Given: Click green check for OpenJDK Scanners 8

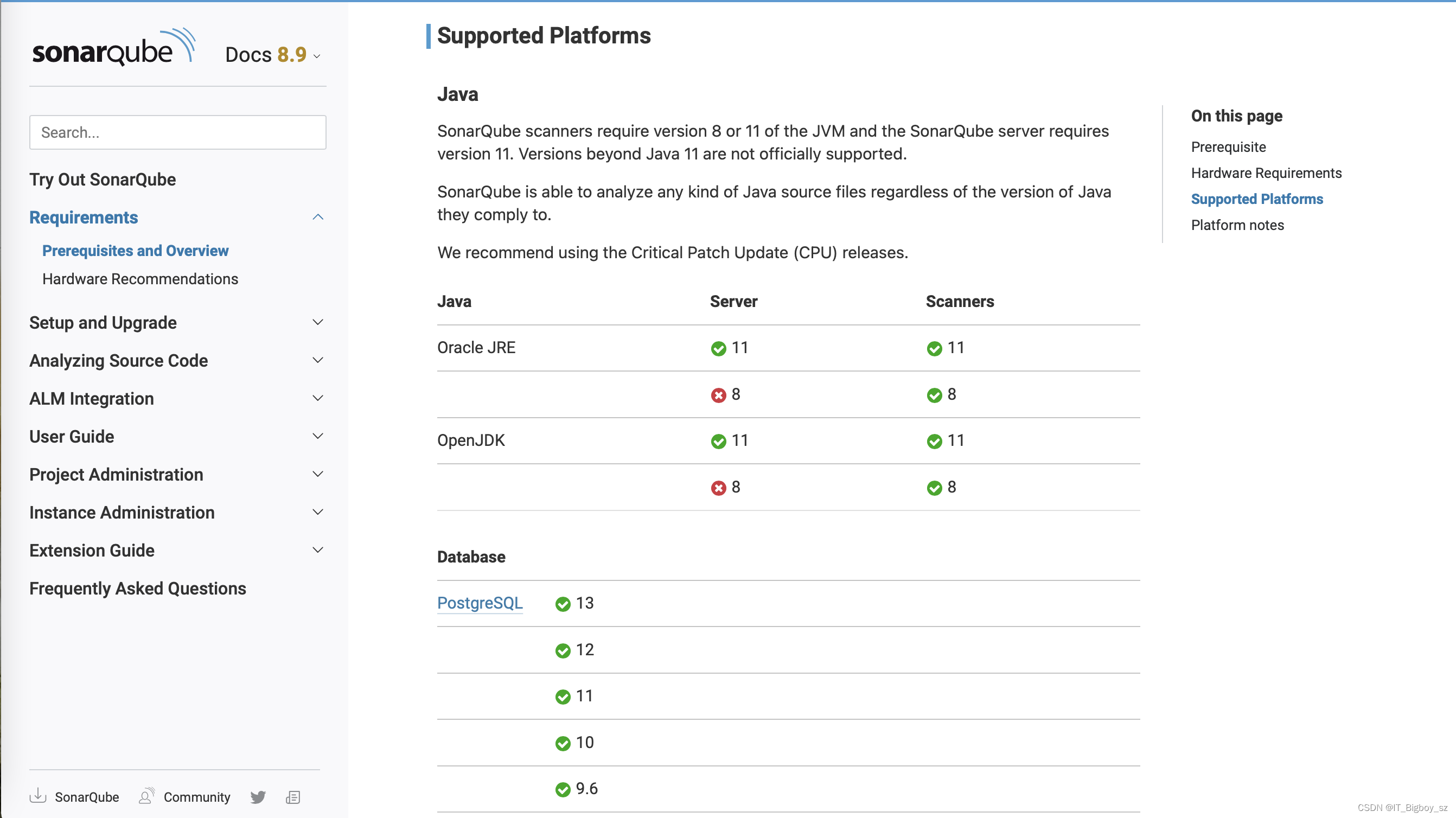Looking at the screenshot, I should (x=934, y=487).
